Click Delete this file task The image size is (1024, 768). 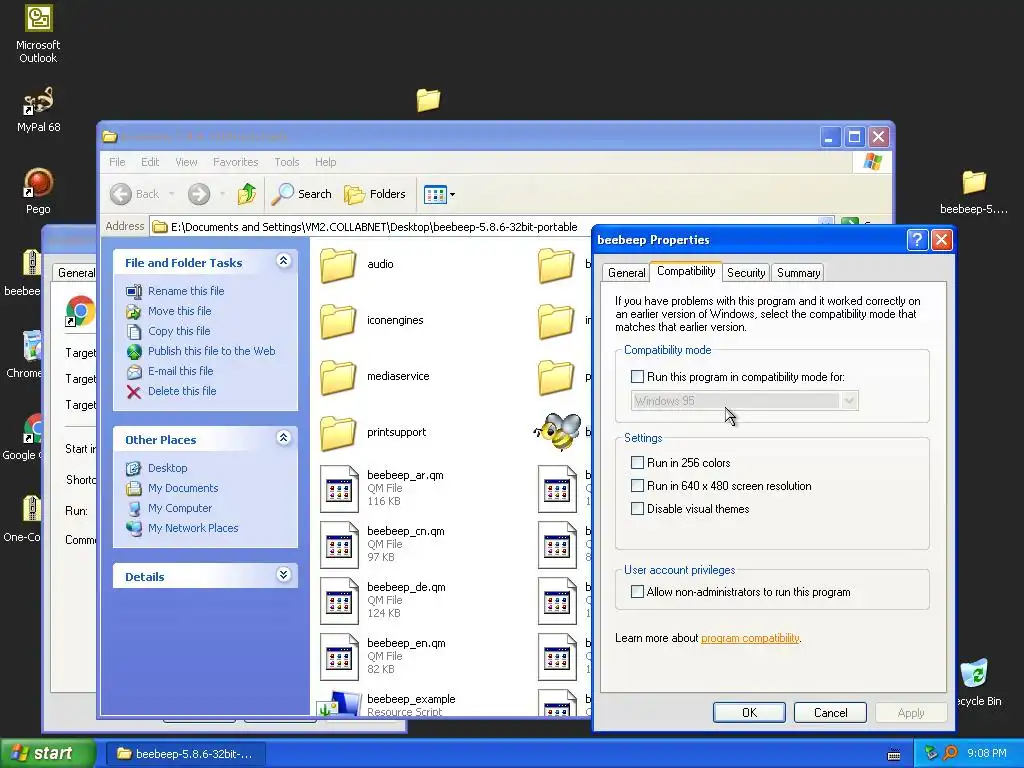tap(182, 391)
